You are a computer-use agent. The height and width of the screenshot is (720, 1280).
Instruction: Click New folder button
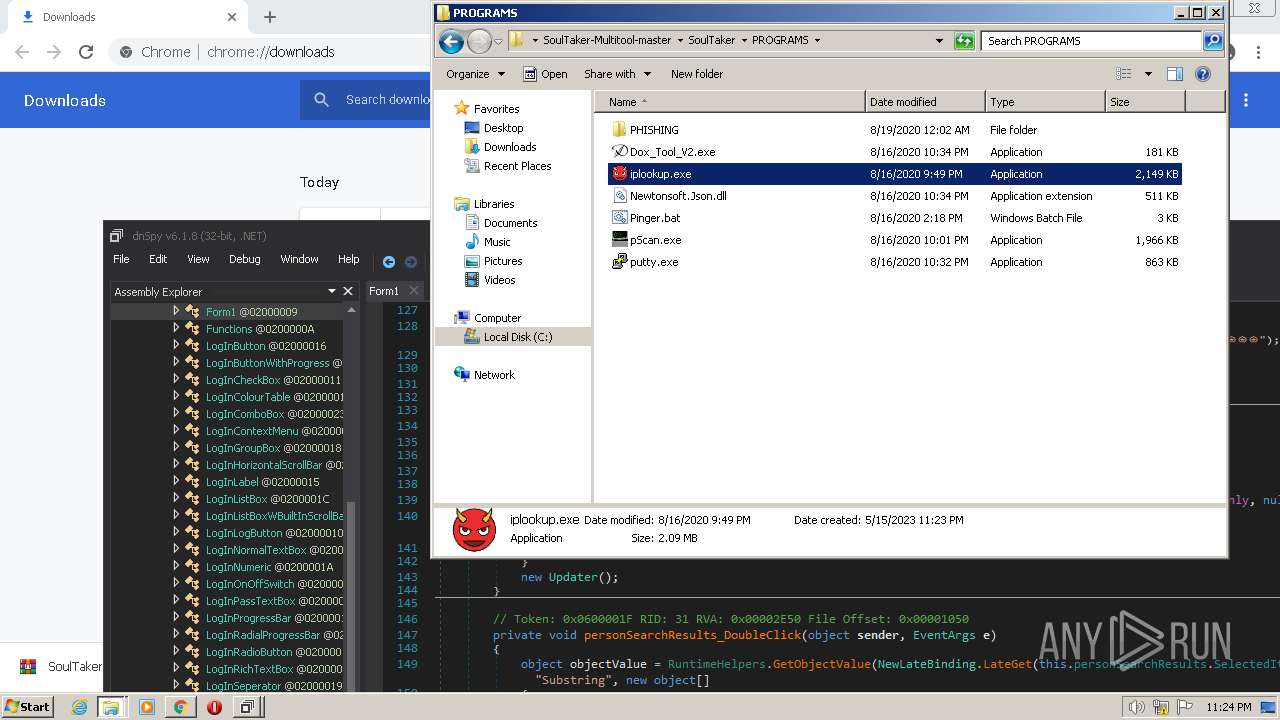point(697,74)
